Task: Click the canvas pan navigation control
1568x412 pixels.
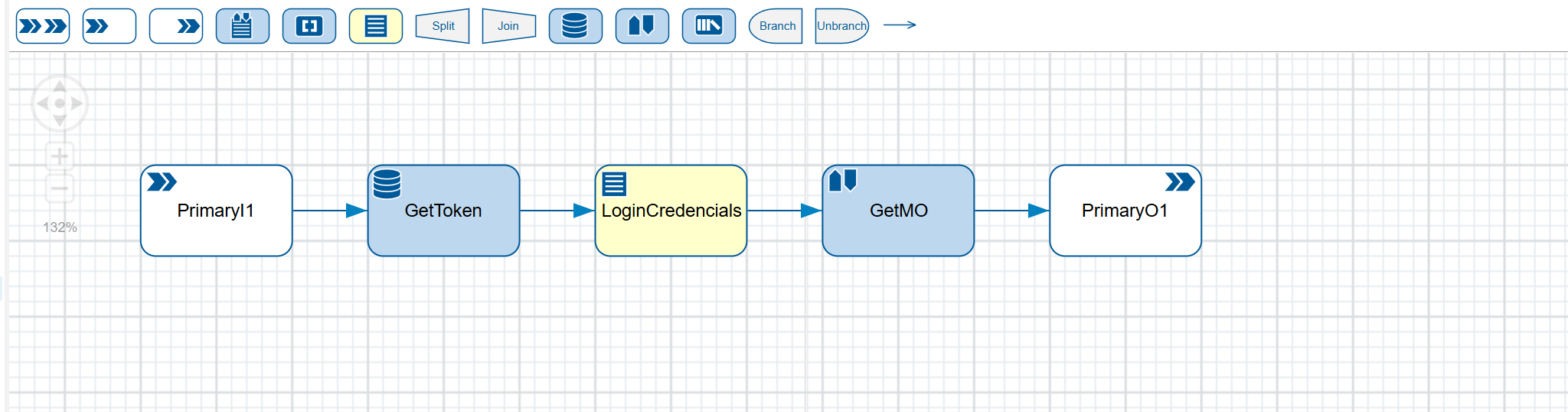Action: pos(60,103)
